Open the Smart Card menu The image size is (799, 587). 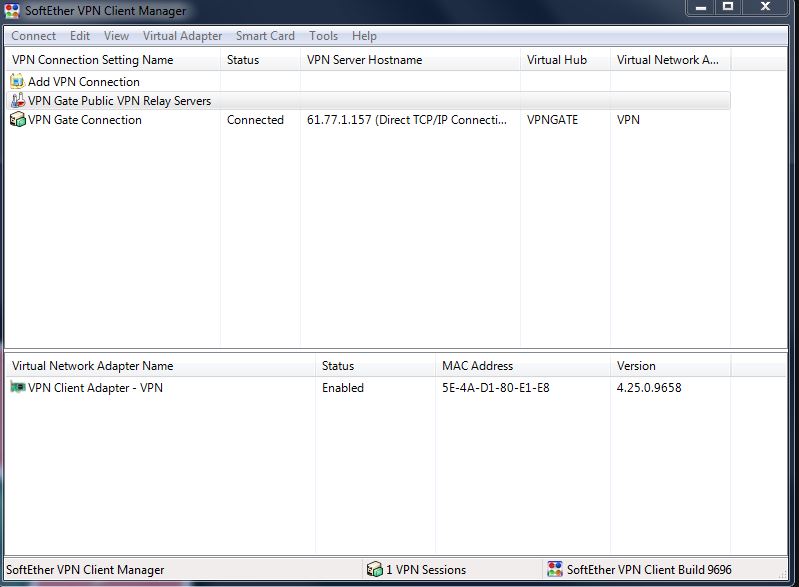click(265, 36)
